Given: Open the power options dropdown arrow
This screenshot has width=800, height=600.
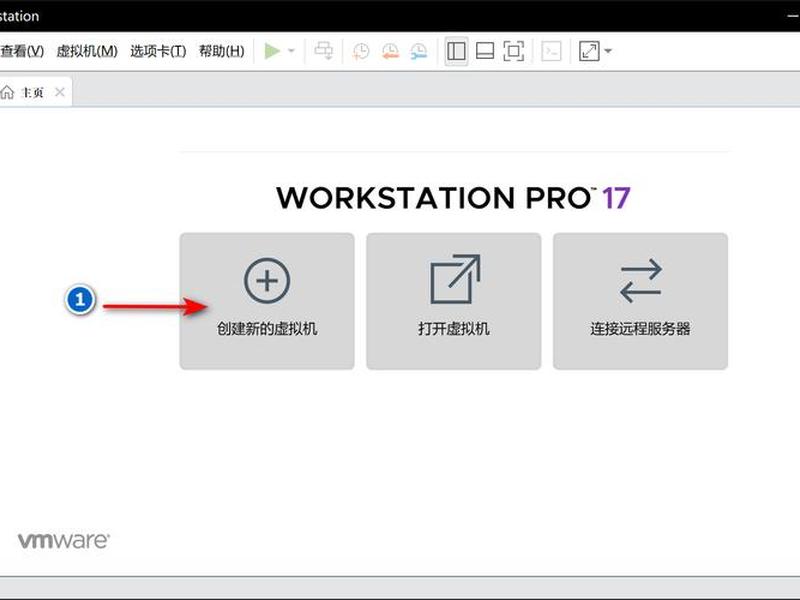Looking at the screenshot, I should [291, 51].
